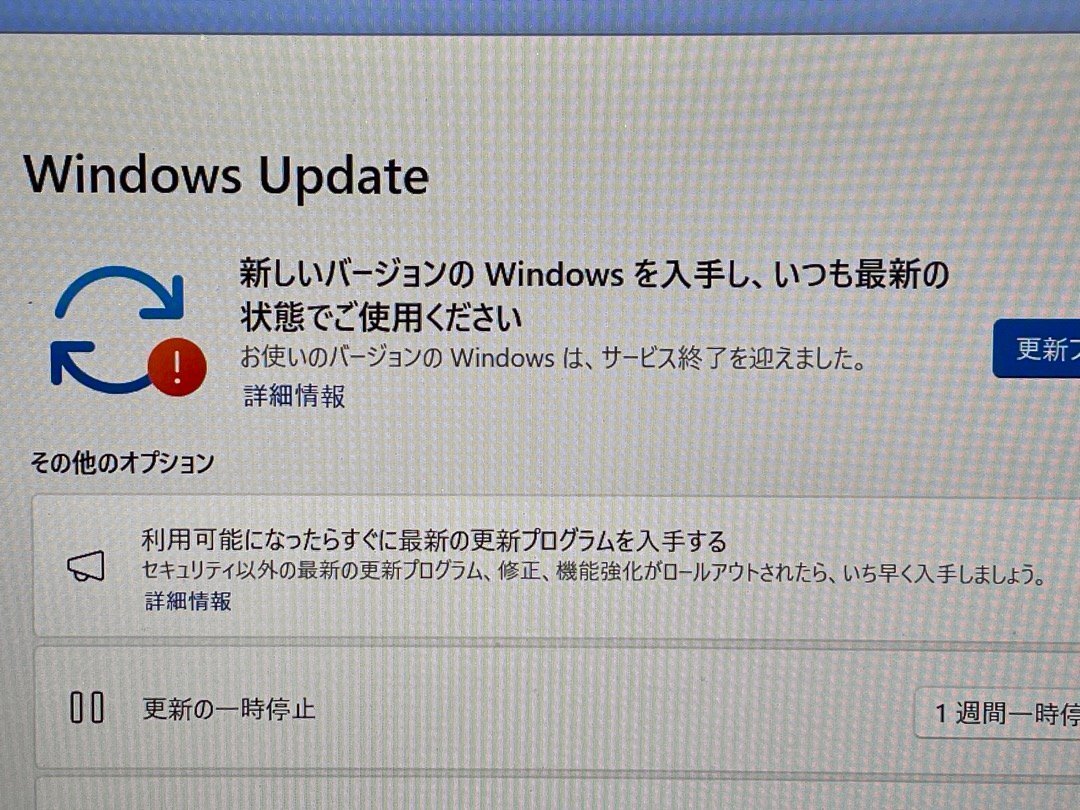Click the blue sync arrows update icon
The height and width of the screenshot is (810, 1080).
tap(118, 331)
